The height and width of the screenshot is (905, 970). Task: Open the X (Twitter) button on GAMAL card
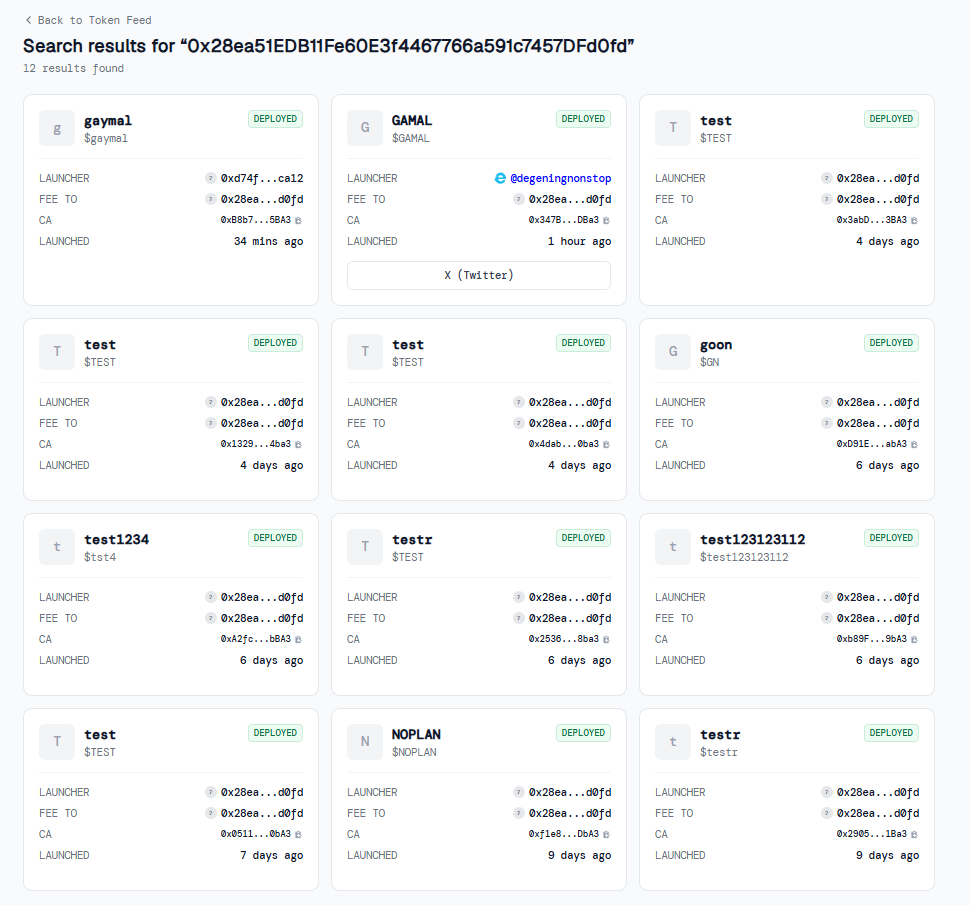(479, 275)
